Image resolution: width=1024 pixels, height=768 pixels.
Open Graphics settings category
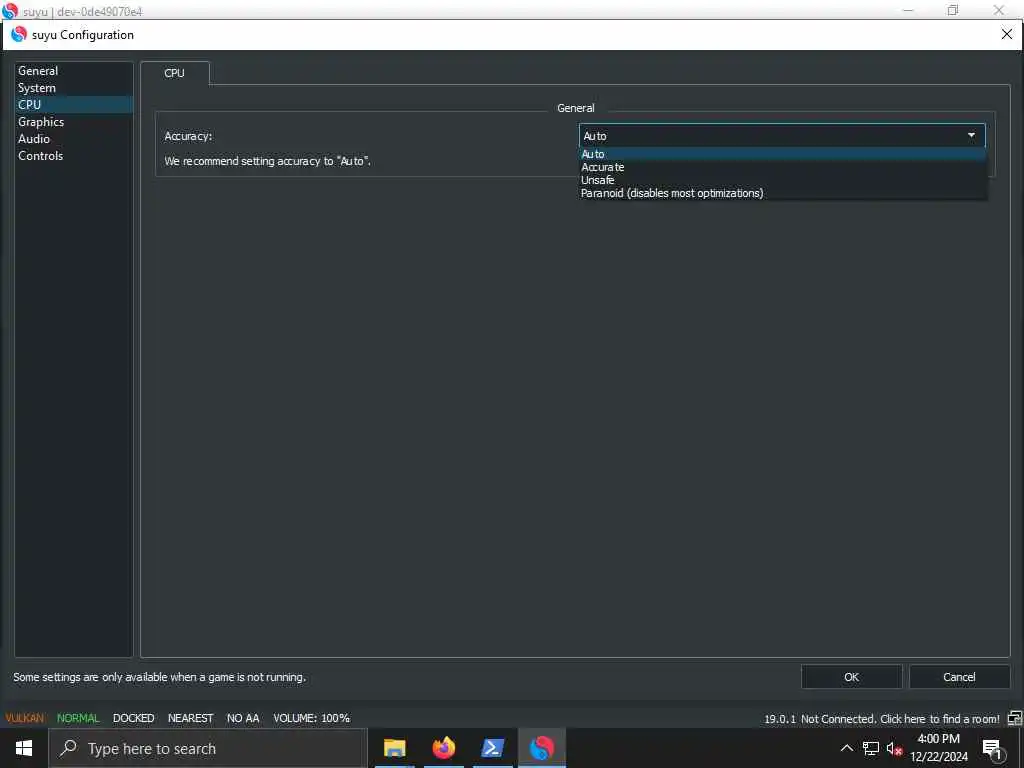(x=74, y=121)
